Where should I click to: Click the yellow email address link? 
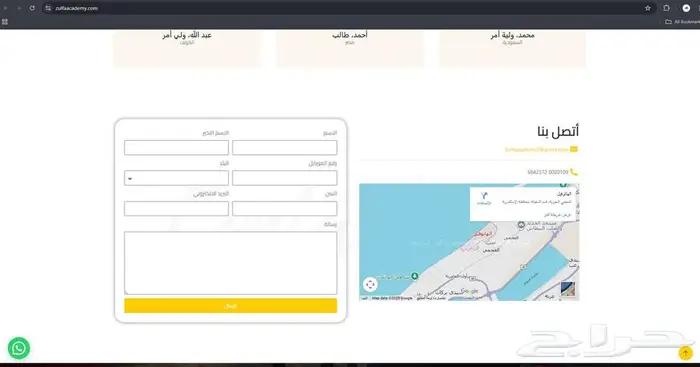[x=536, y=150]
